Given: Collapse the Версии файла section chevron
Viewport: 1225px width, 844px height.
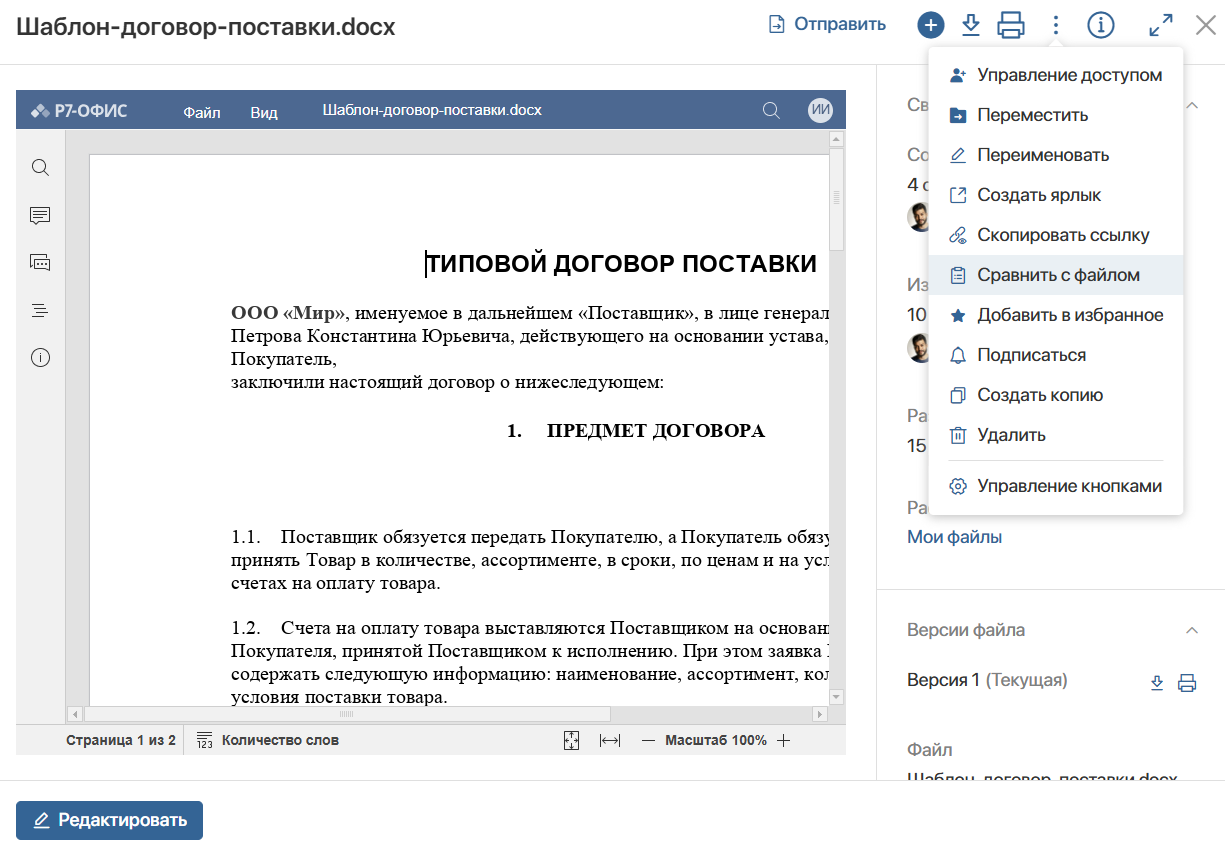Looking at the screenshot, I should 1191,630.
